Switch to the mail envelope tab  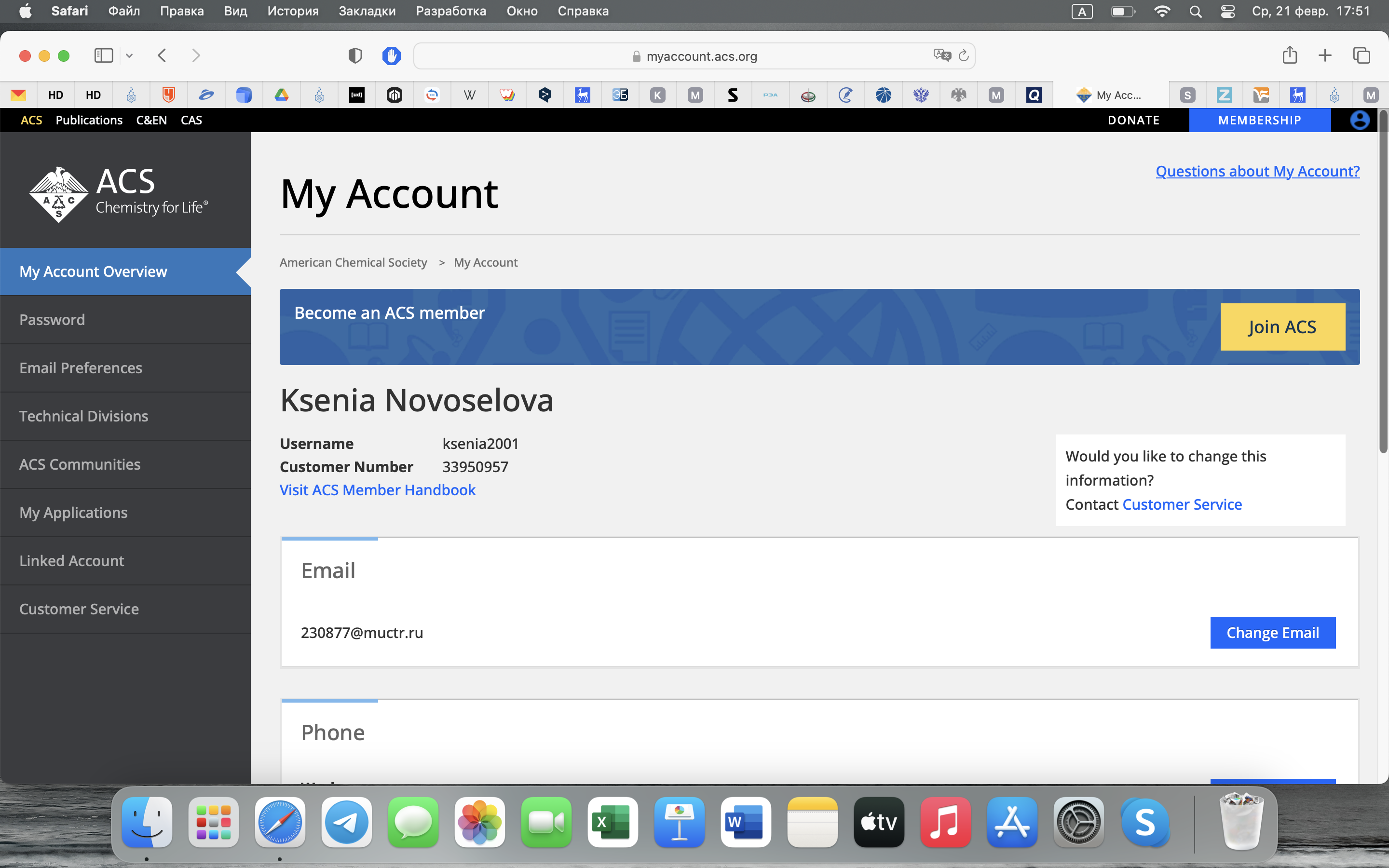[x=18, y=95]
